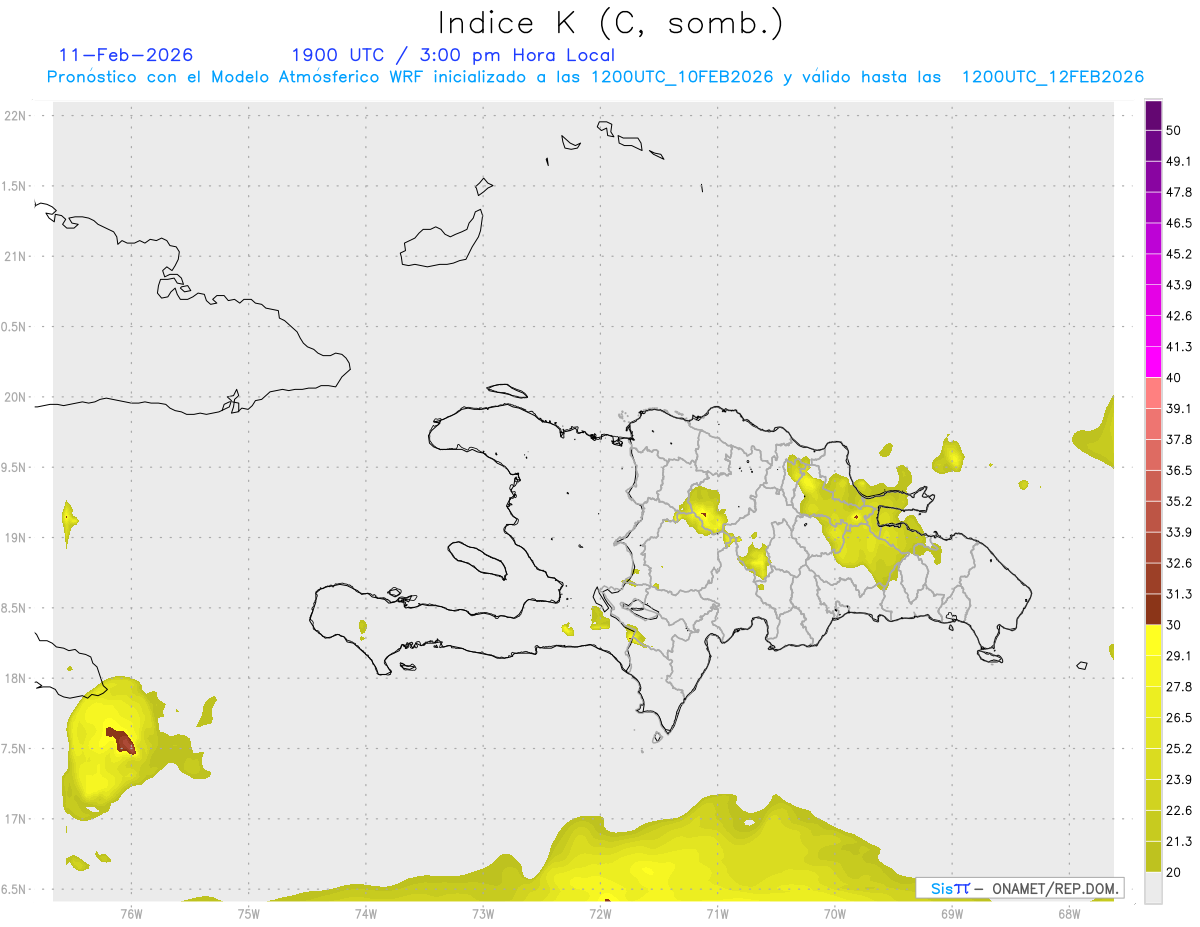Click the title "Indice K (C, somb.)"

click(x=611, y=23)
